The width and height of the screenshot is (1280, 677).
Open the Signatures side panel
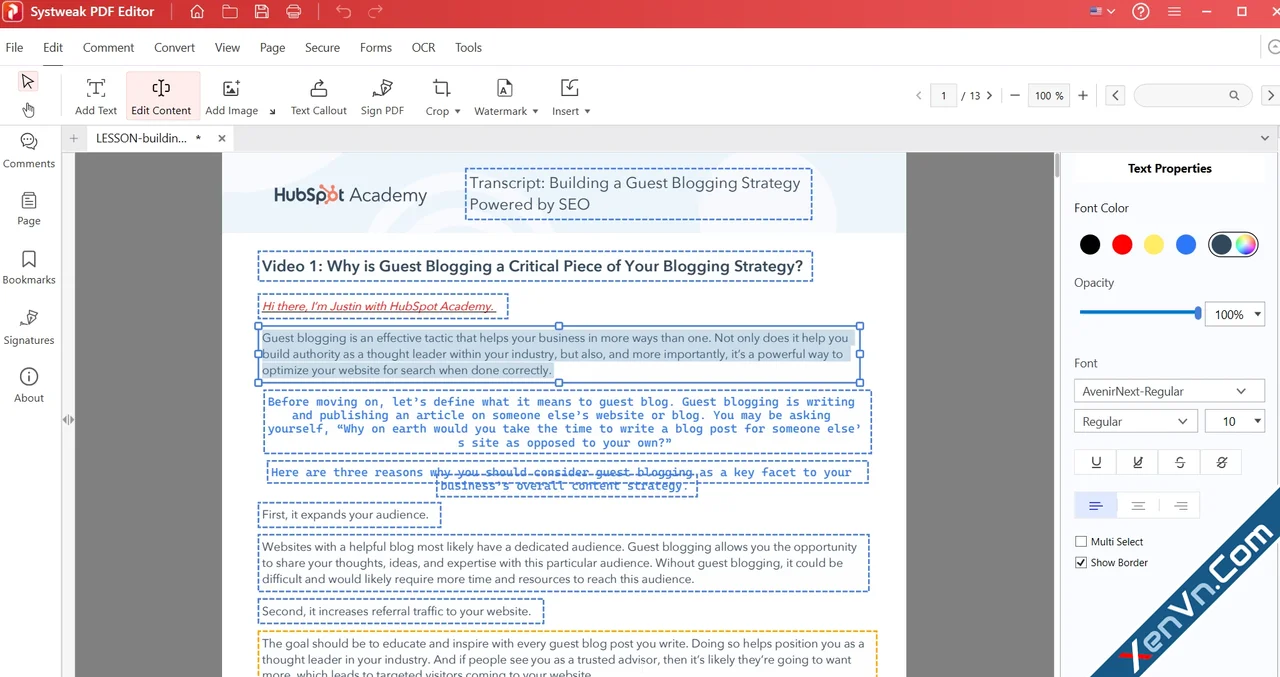click(x=29, y=327)
